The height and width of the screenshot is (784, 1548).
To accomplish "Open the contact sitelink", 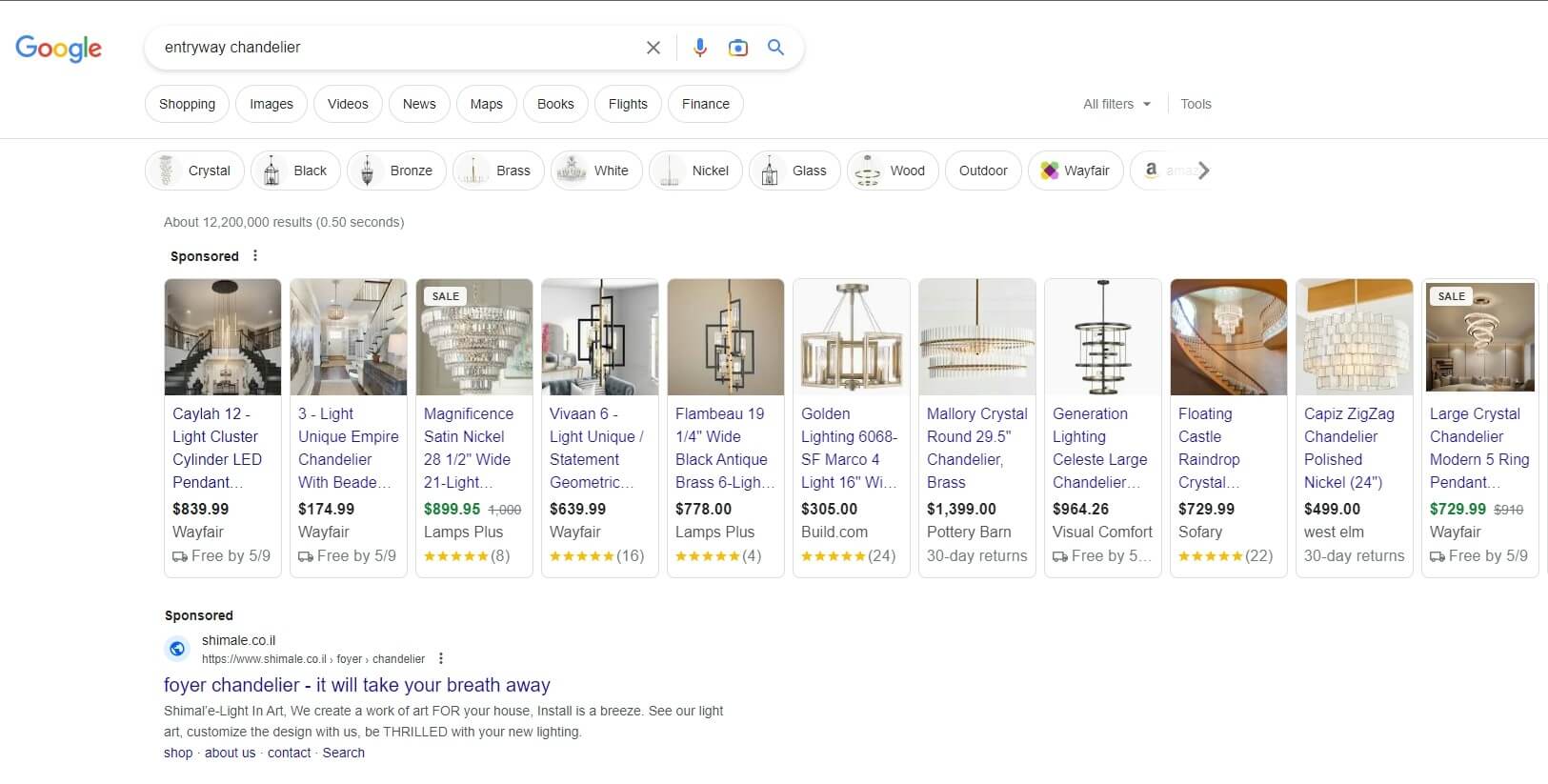I will [x=289, y=753].
